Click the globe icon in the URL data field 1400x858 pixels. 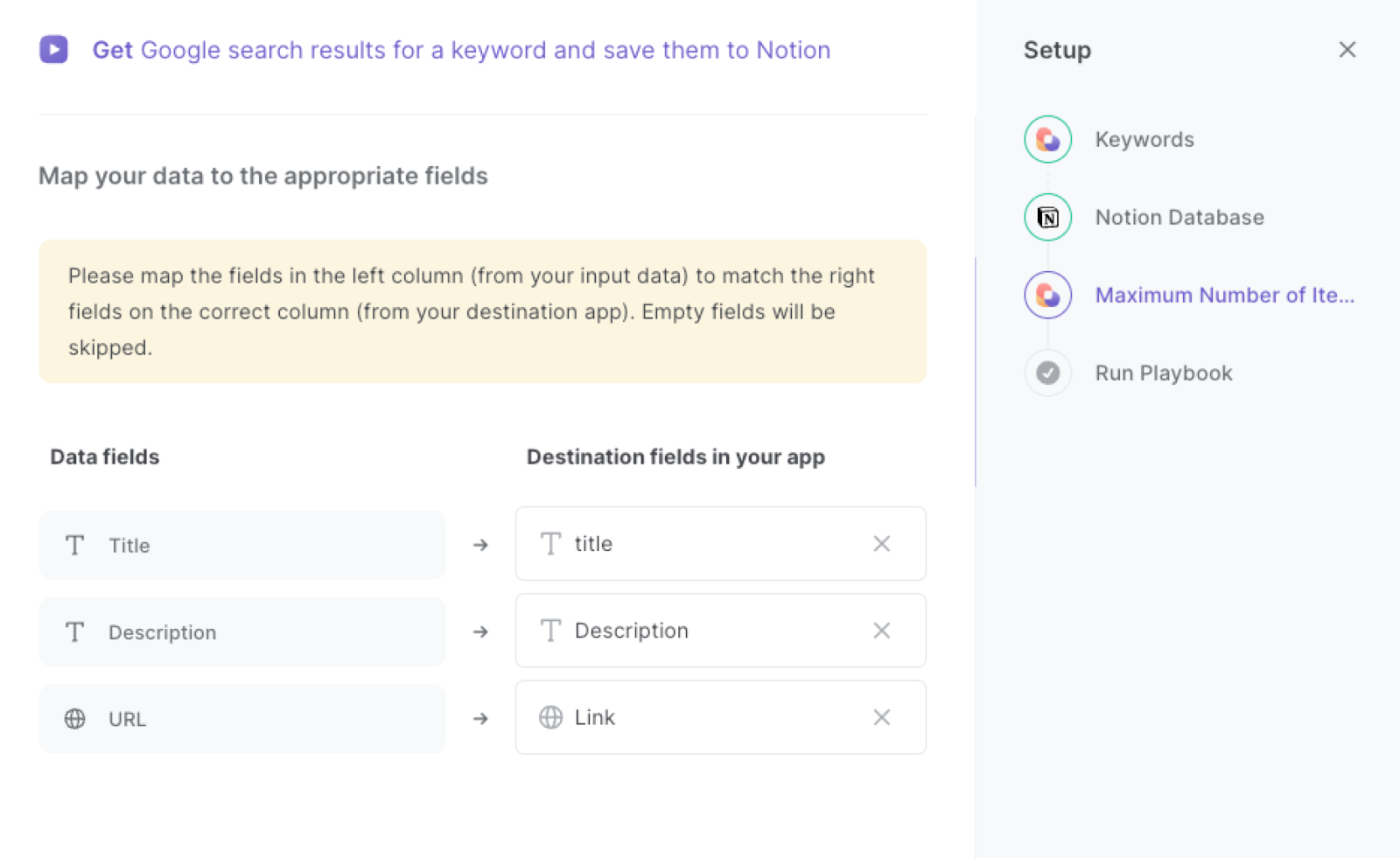pos(75,719)
